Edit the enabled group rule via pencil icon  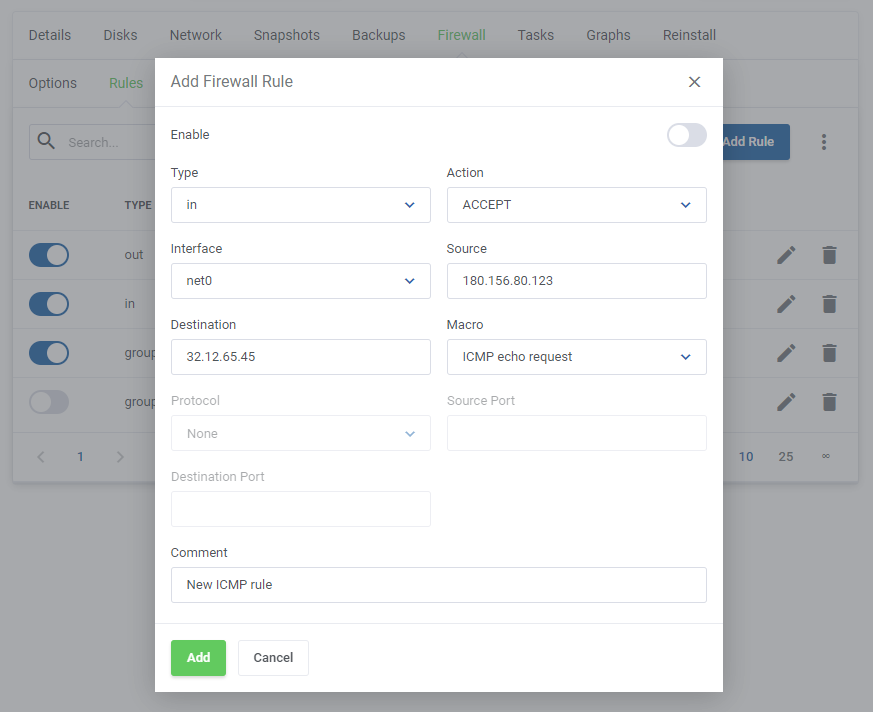click(786, 353)
